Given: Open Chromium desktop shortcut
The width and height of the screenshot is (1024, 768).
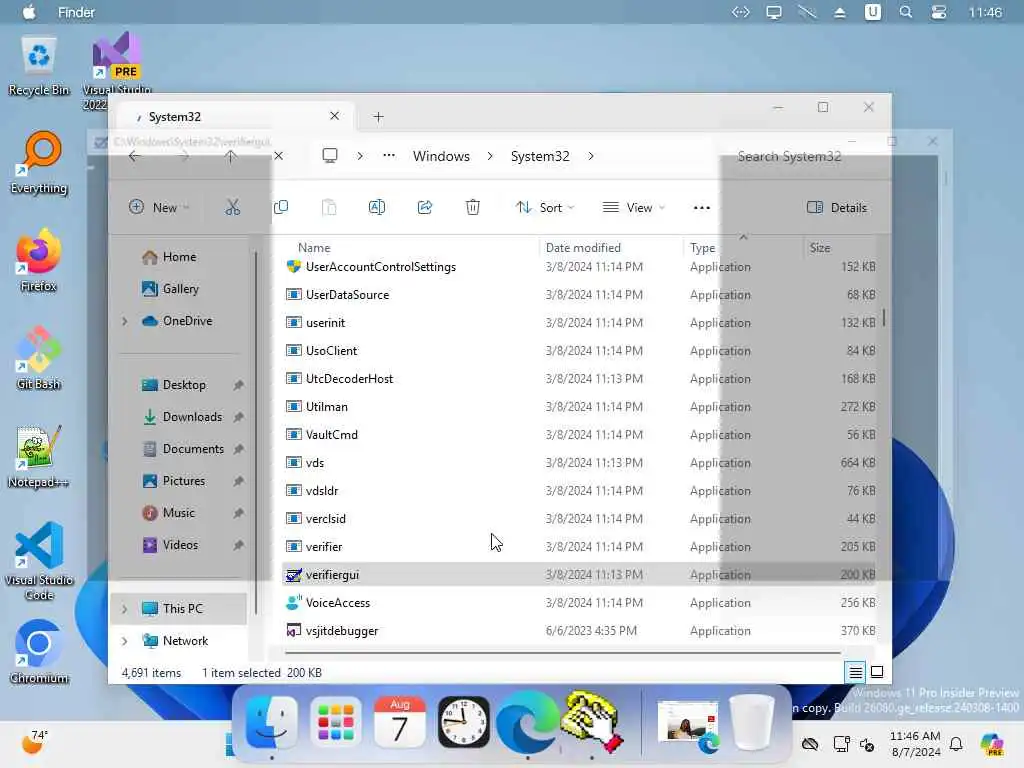Looking at the screenshot, I should coord(39,652).
